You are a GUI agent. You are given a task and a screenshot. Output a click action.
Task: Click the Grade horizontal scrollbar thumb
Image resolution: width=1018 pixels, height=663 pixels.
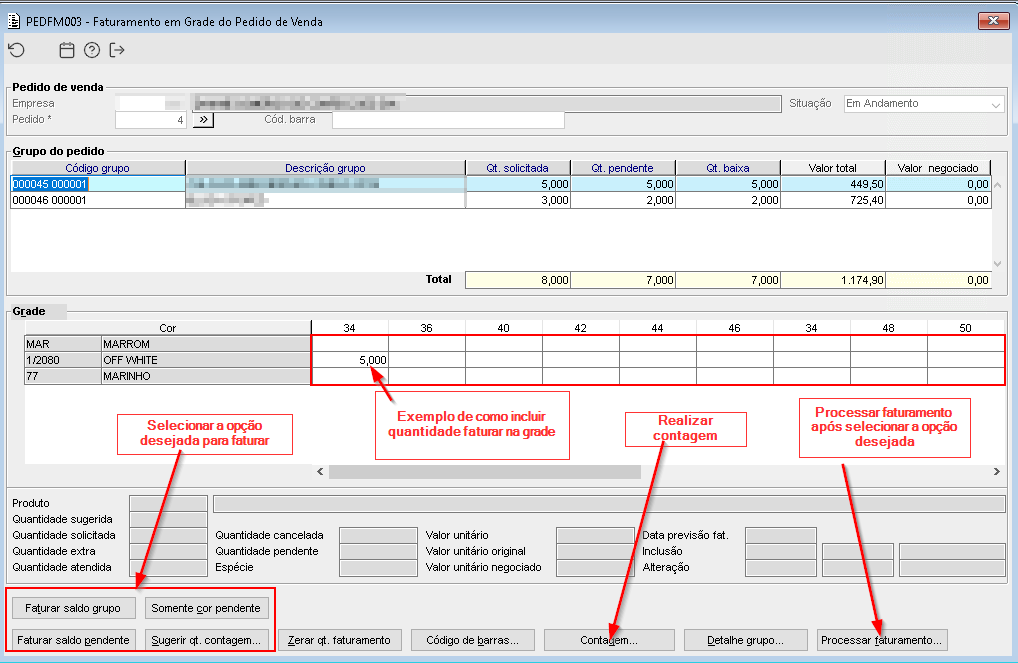[484, 471]
